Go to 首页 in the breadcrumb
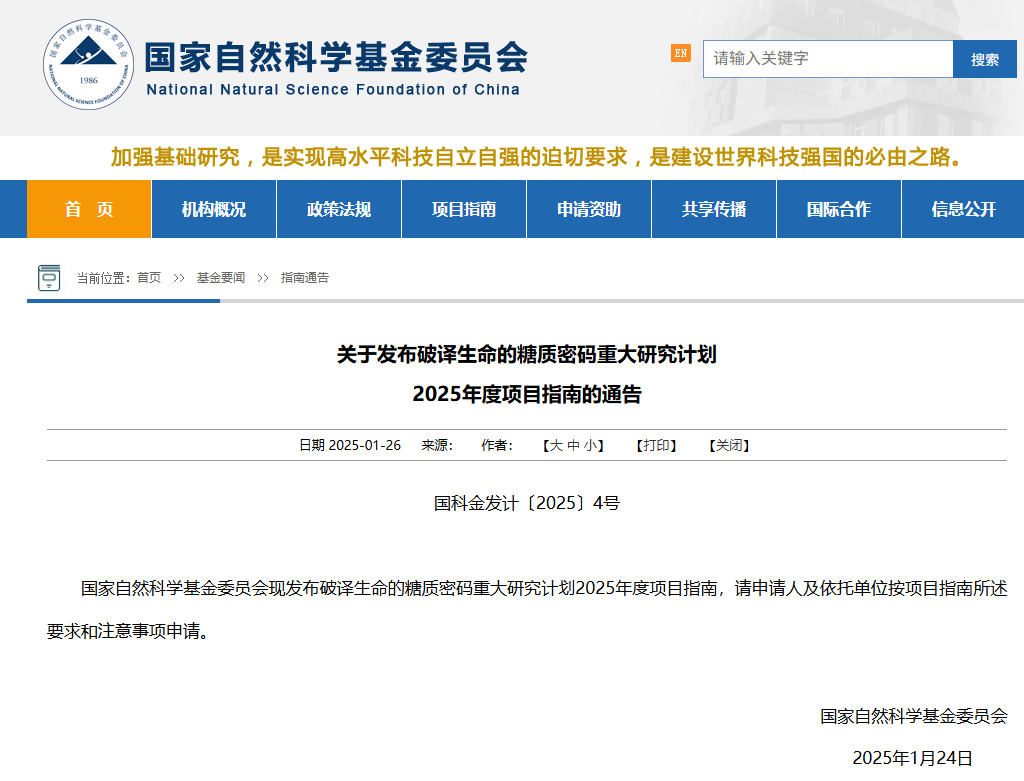 tap(149, 278)
